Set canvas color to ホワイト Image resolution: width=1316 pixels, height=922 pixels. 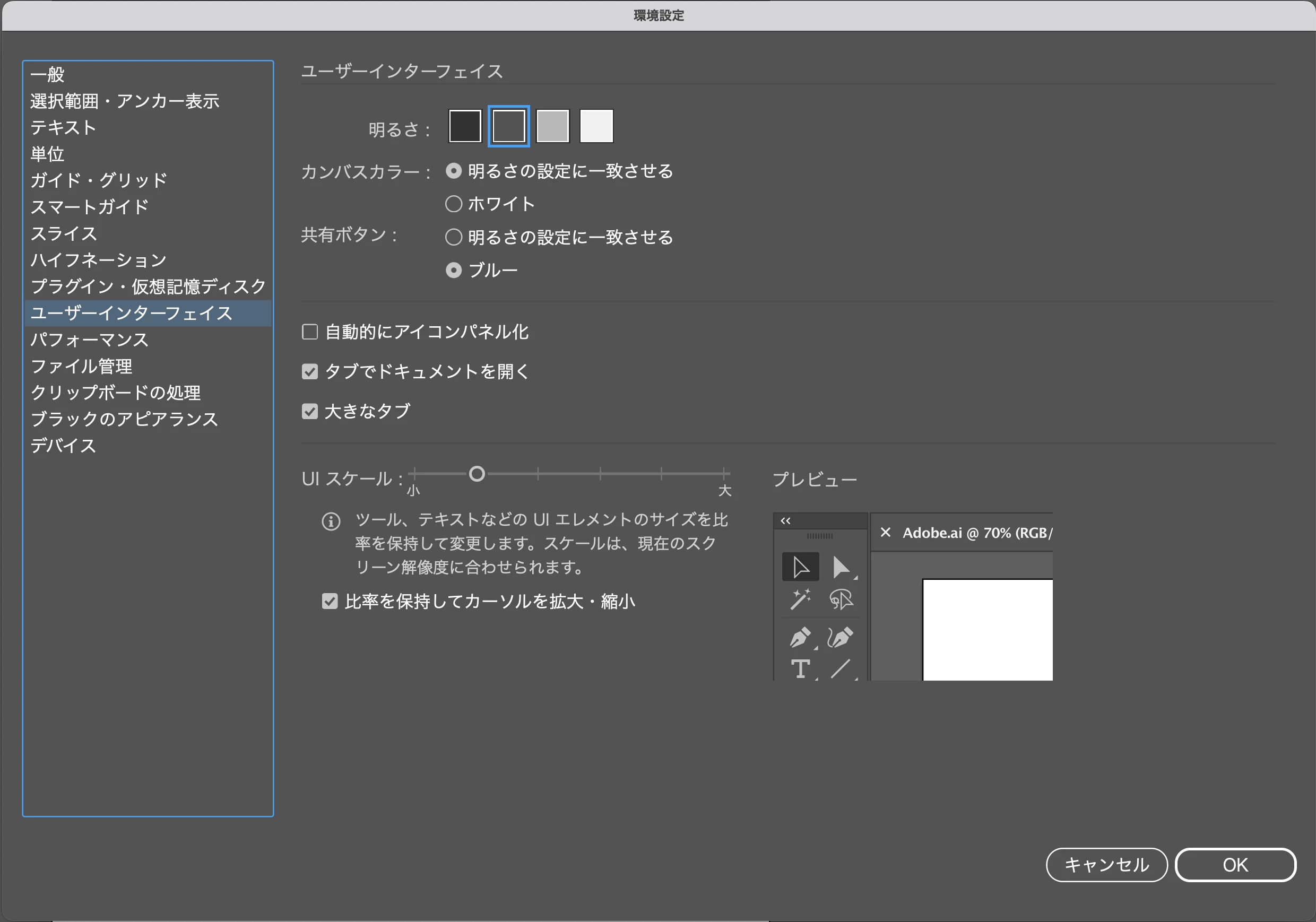[454, 204]
